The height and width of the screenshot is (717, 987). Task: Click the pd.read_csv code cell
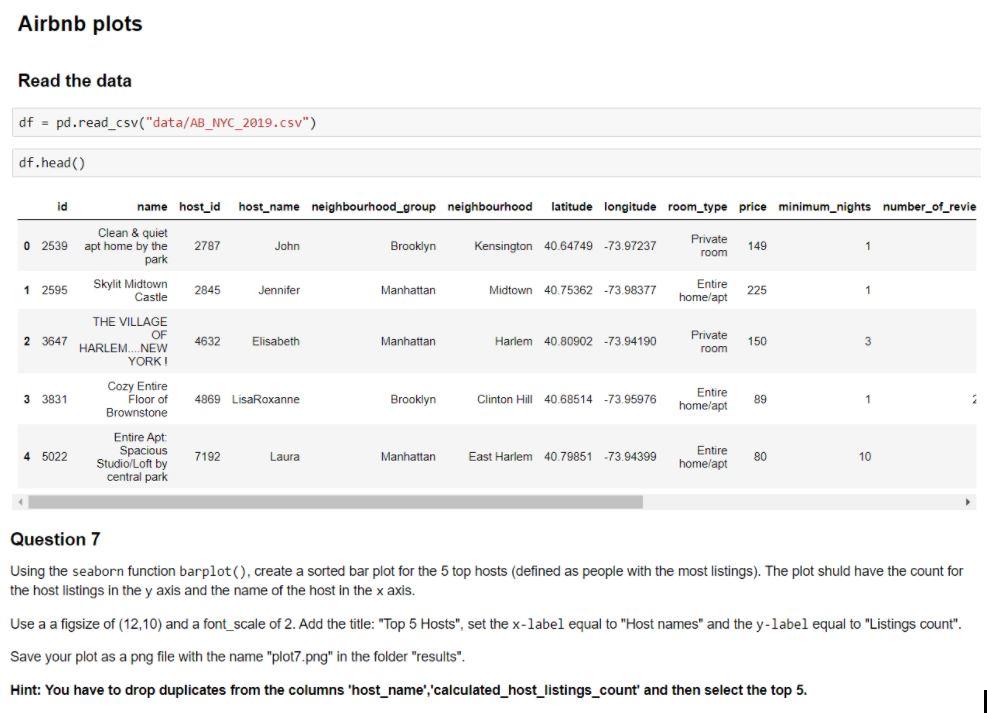(496, 122)
